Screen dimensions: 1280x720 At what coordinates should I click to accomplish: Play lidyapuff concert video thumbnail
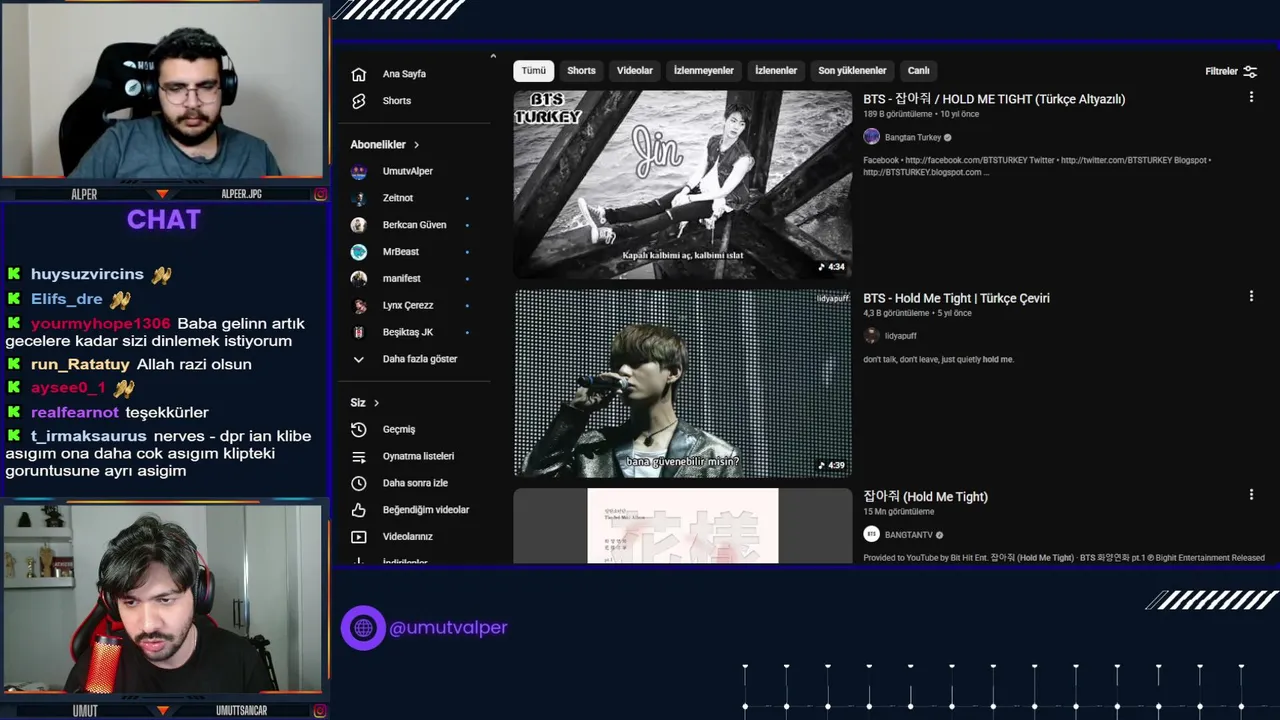tap(683, 384)
